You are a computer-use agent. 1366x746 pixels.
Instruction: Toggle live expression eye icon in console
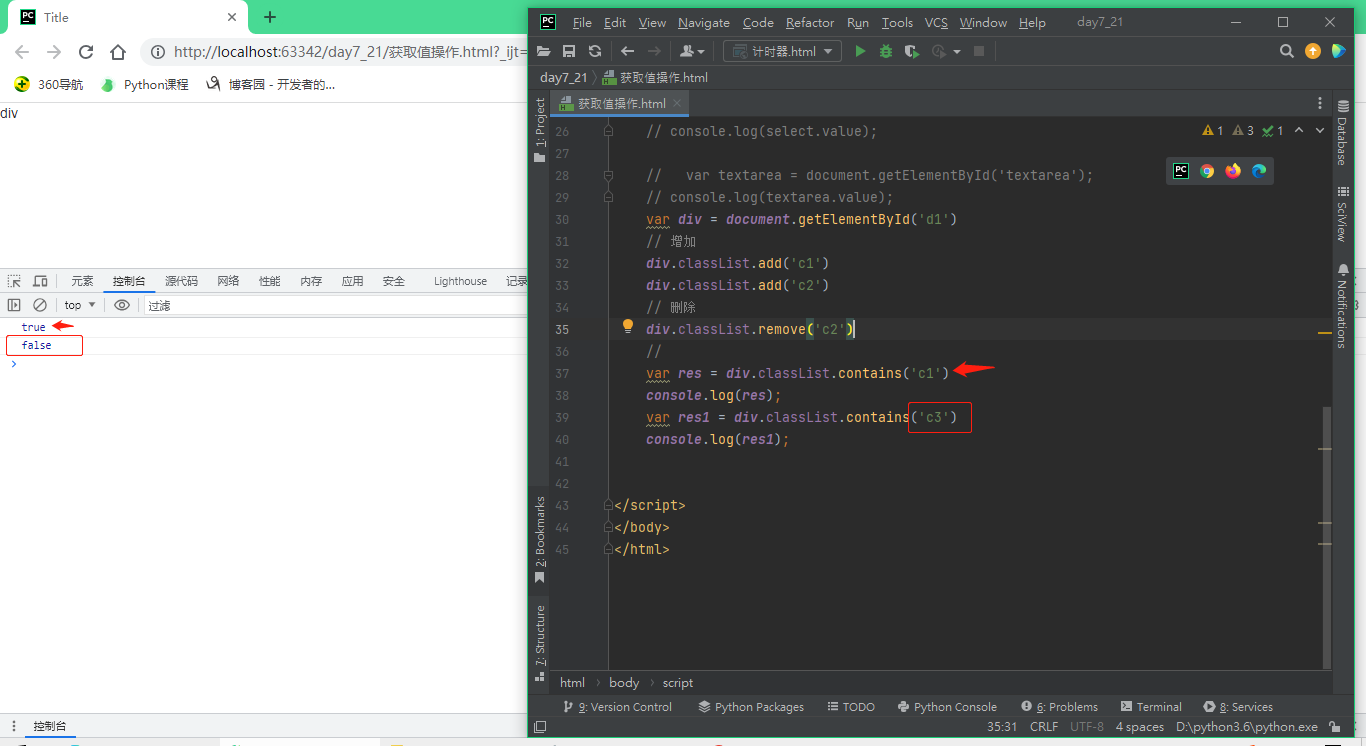122,305
